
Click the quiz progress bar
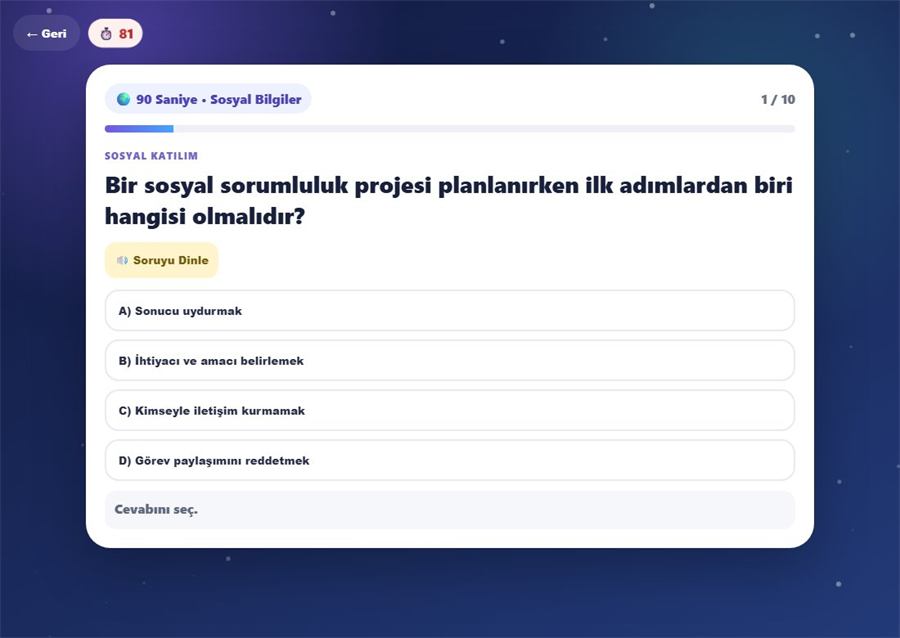pos(450,129)
